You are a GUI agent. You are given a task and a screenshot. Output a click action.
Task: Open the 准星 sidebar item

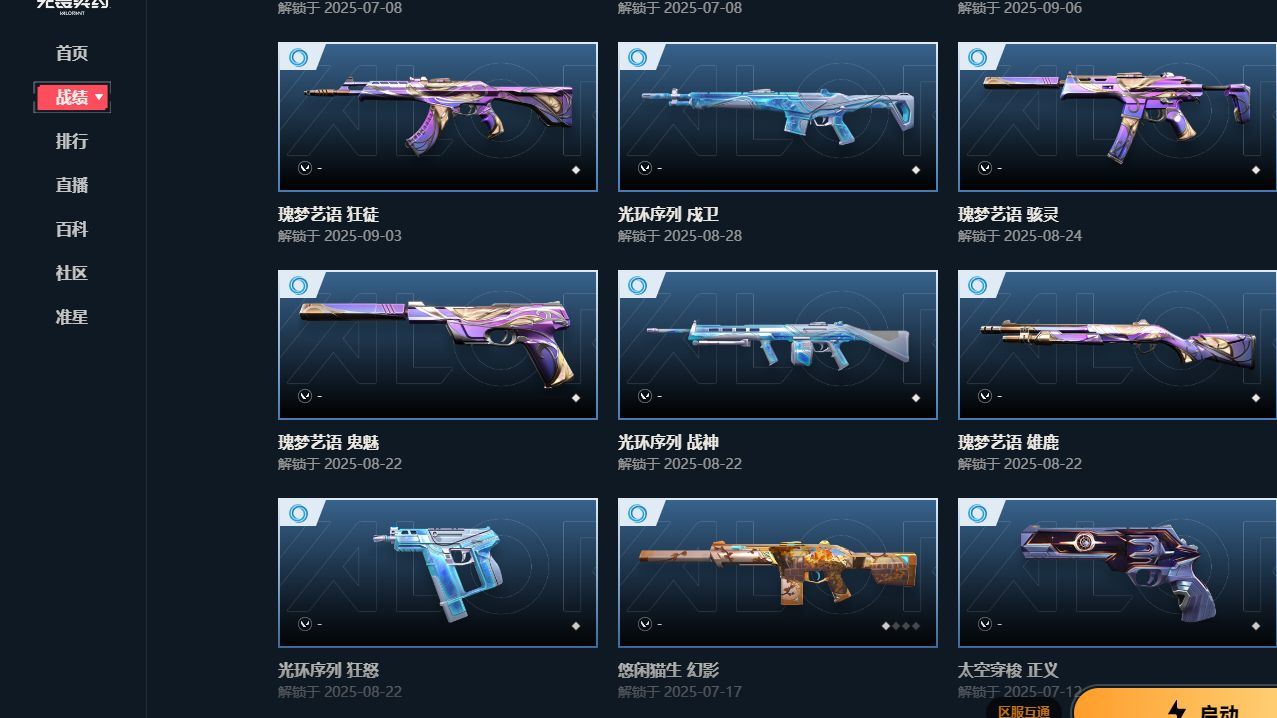click(x=72, y=317)
